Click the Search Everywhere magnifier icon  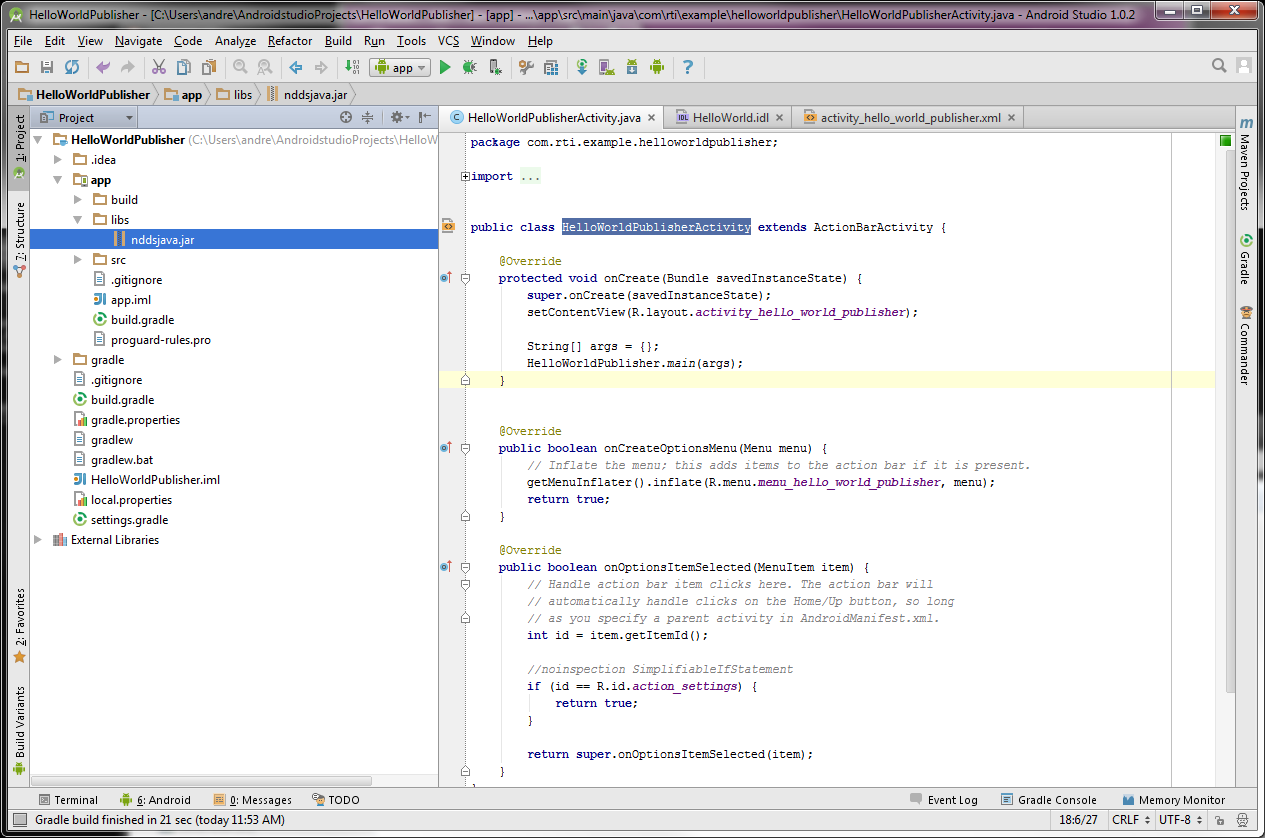[x=1219, y=66]
